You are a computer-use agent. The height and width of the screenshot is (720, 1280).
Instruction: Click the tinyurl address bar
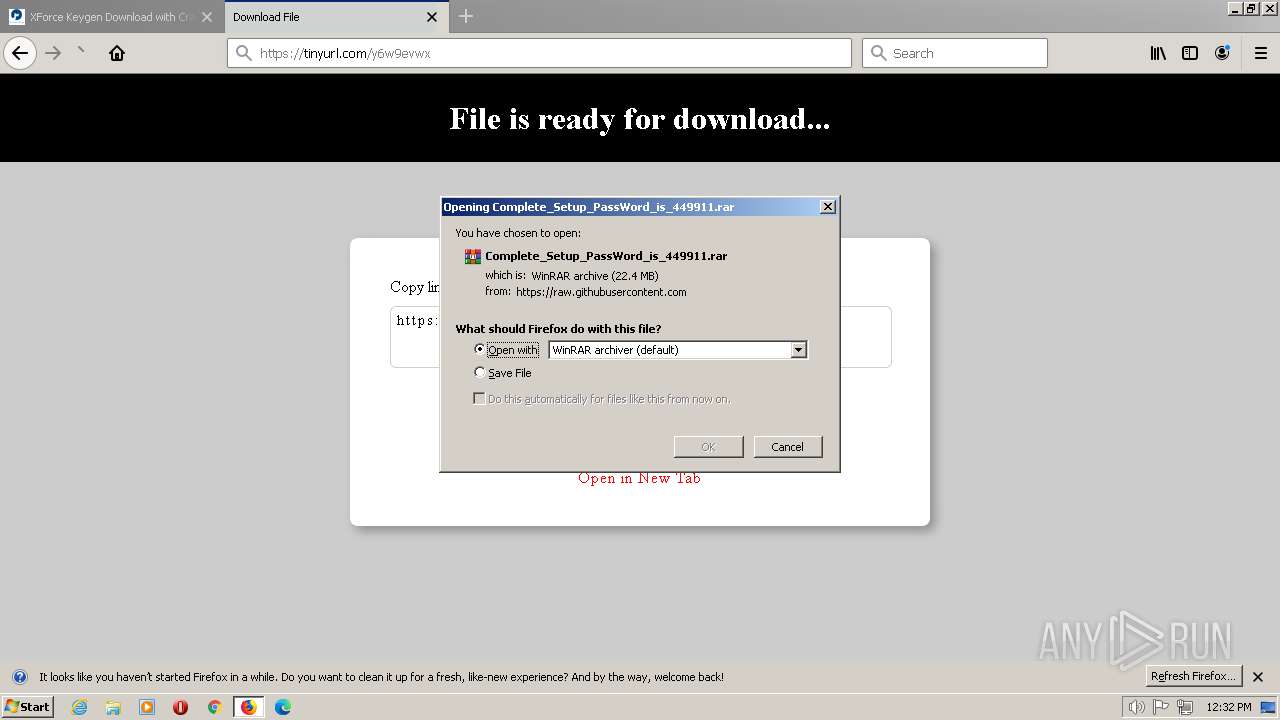point(540,53)
